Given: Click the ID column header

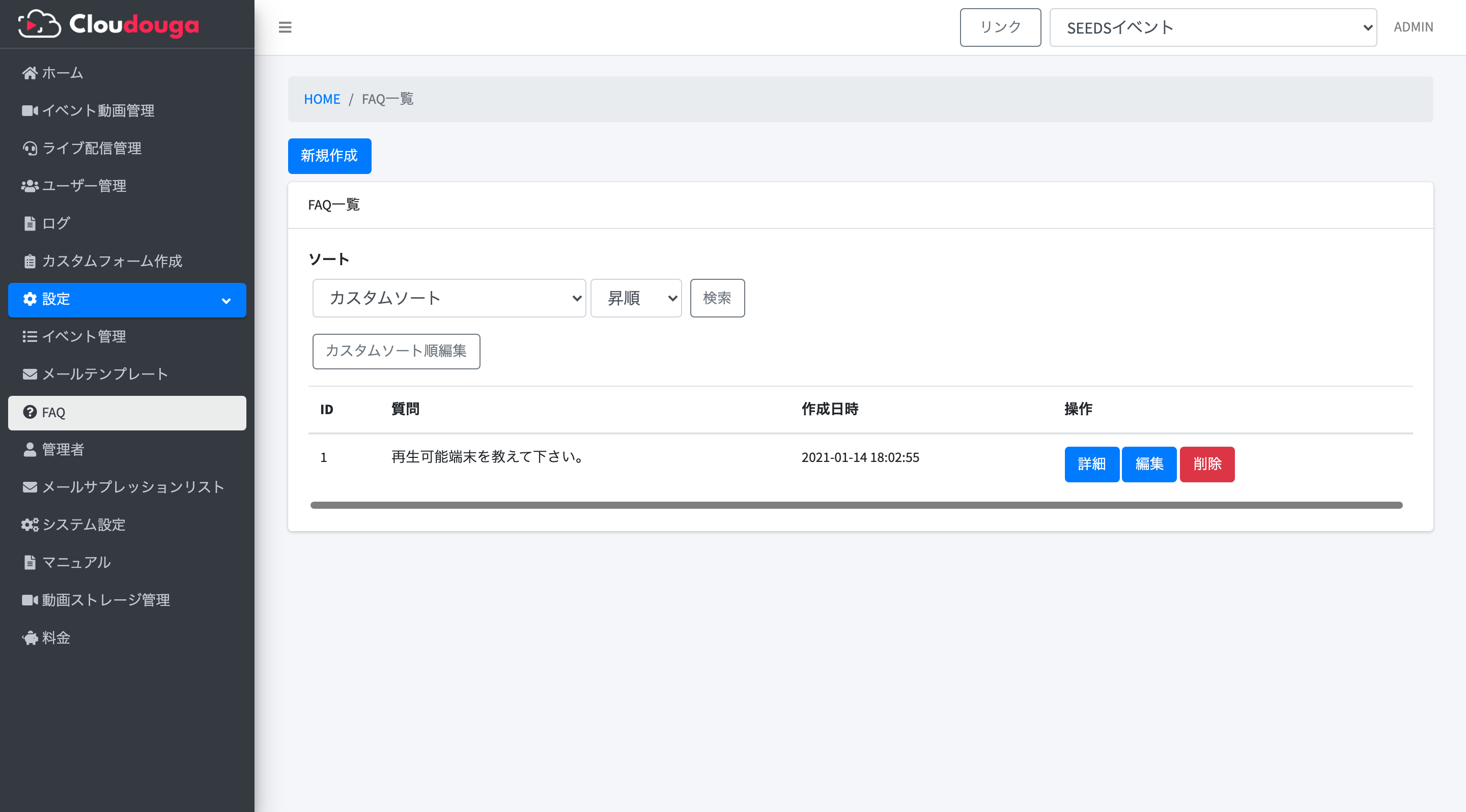Looking at the screenshot, I should pos(327,410).
